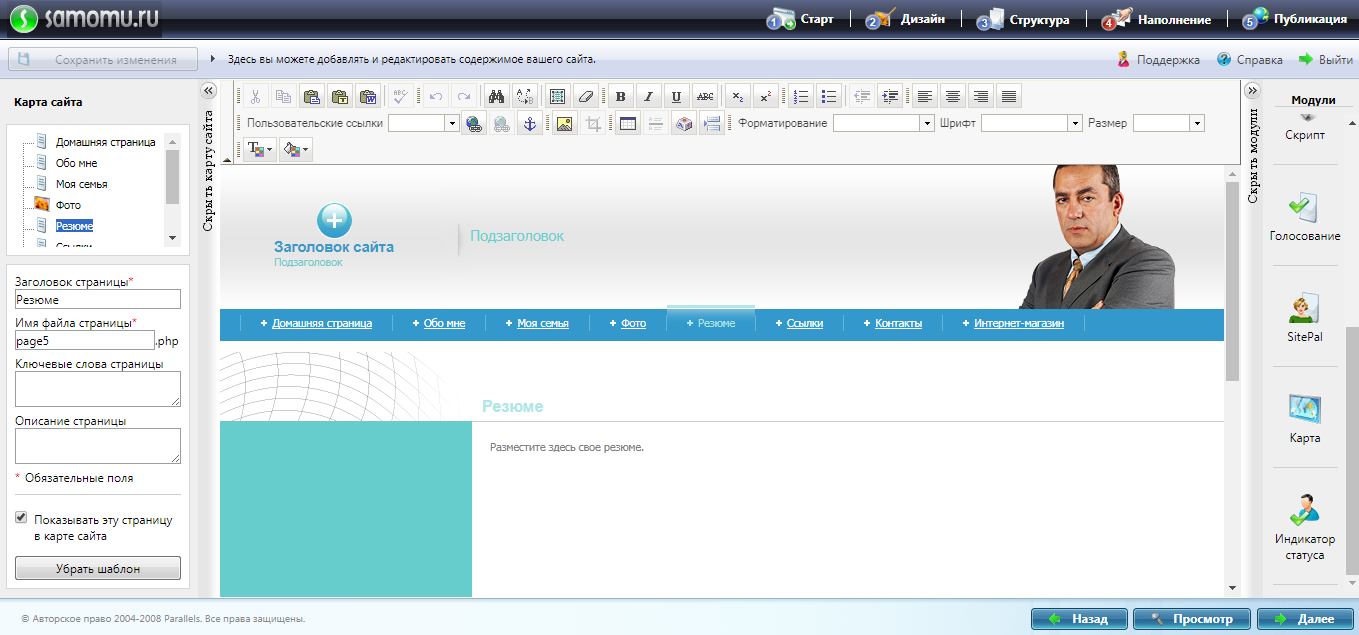Image resolution: width=1359 pixels, height=635 pixels.
Task: Click Paste from Word icon
Action: click(x=368, y=97)
